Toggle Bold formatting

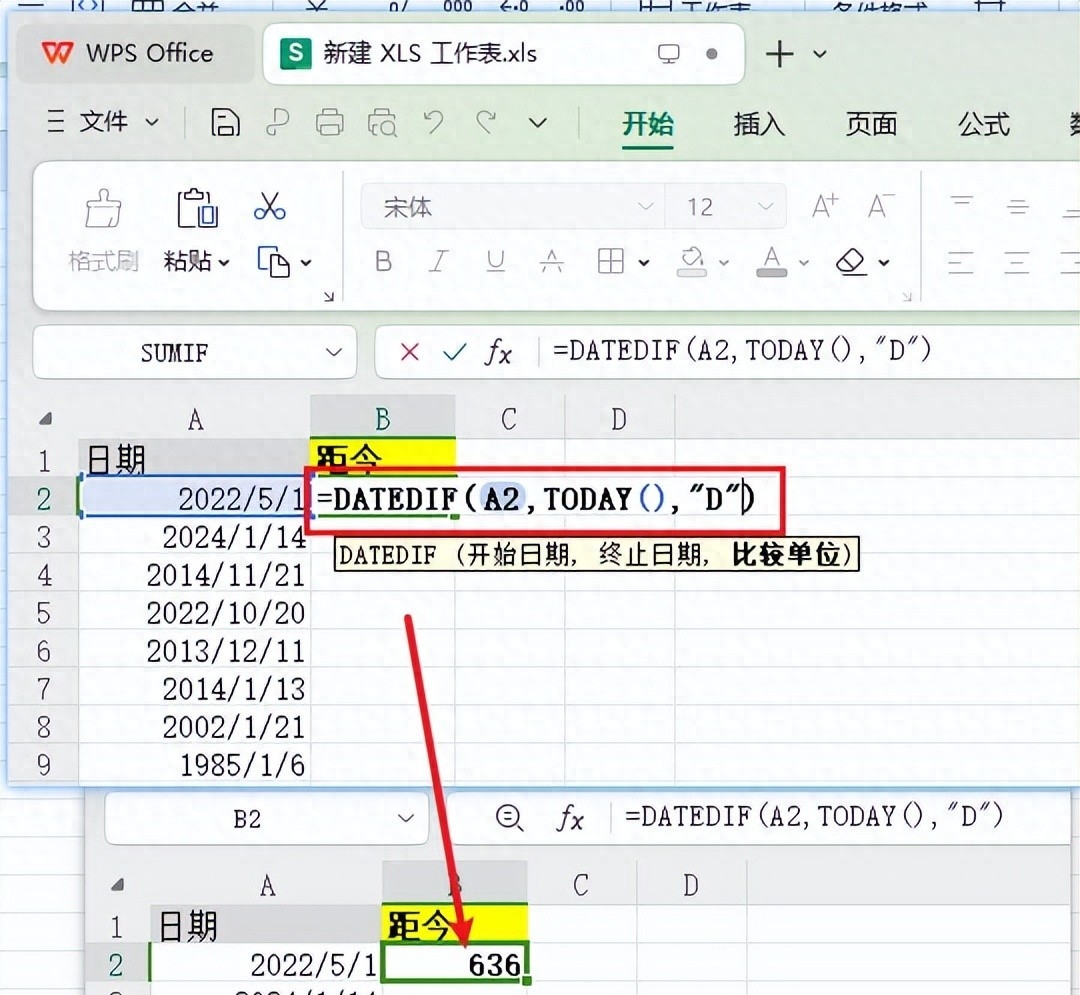point(383,262)
